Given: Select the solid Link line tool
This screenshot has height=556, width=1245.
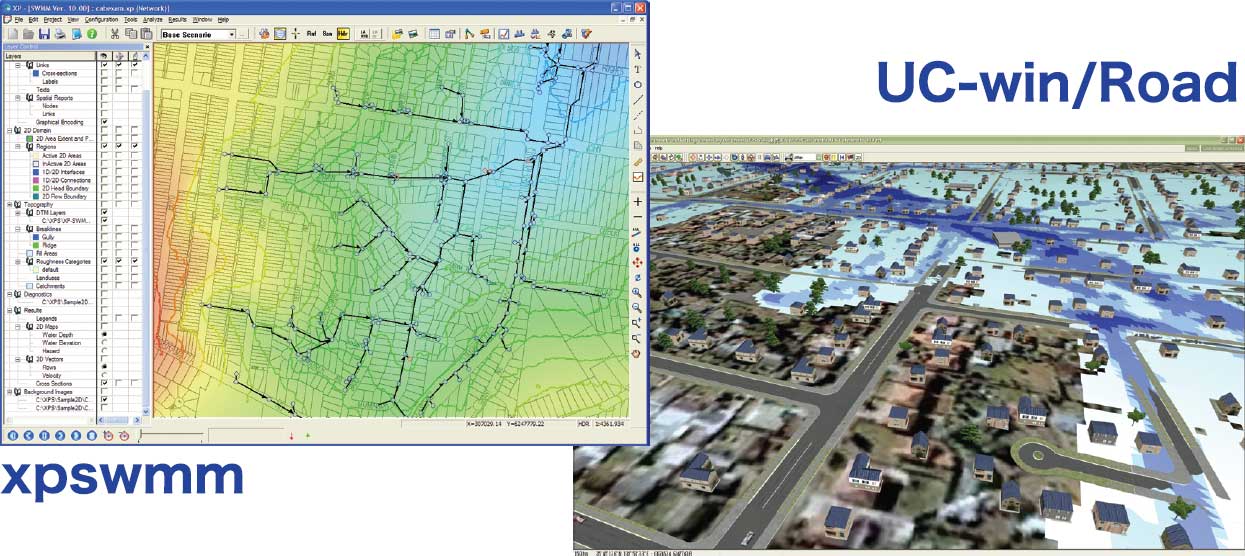Looking at the screenshot, I should [x=638, y=100].
